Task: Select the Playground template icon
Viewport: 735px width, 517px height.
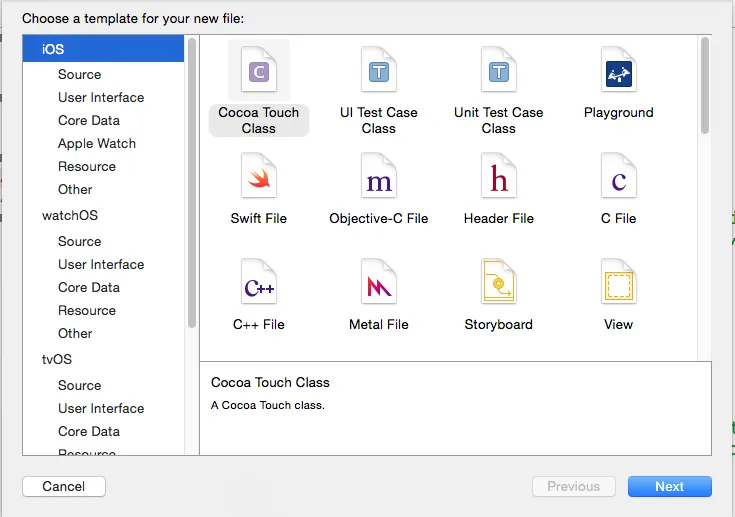Action: coord(618,72)
